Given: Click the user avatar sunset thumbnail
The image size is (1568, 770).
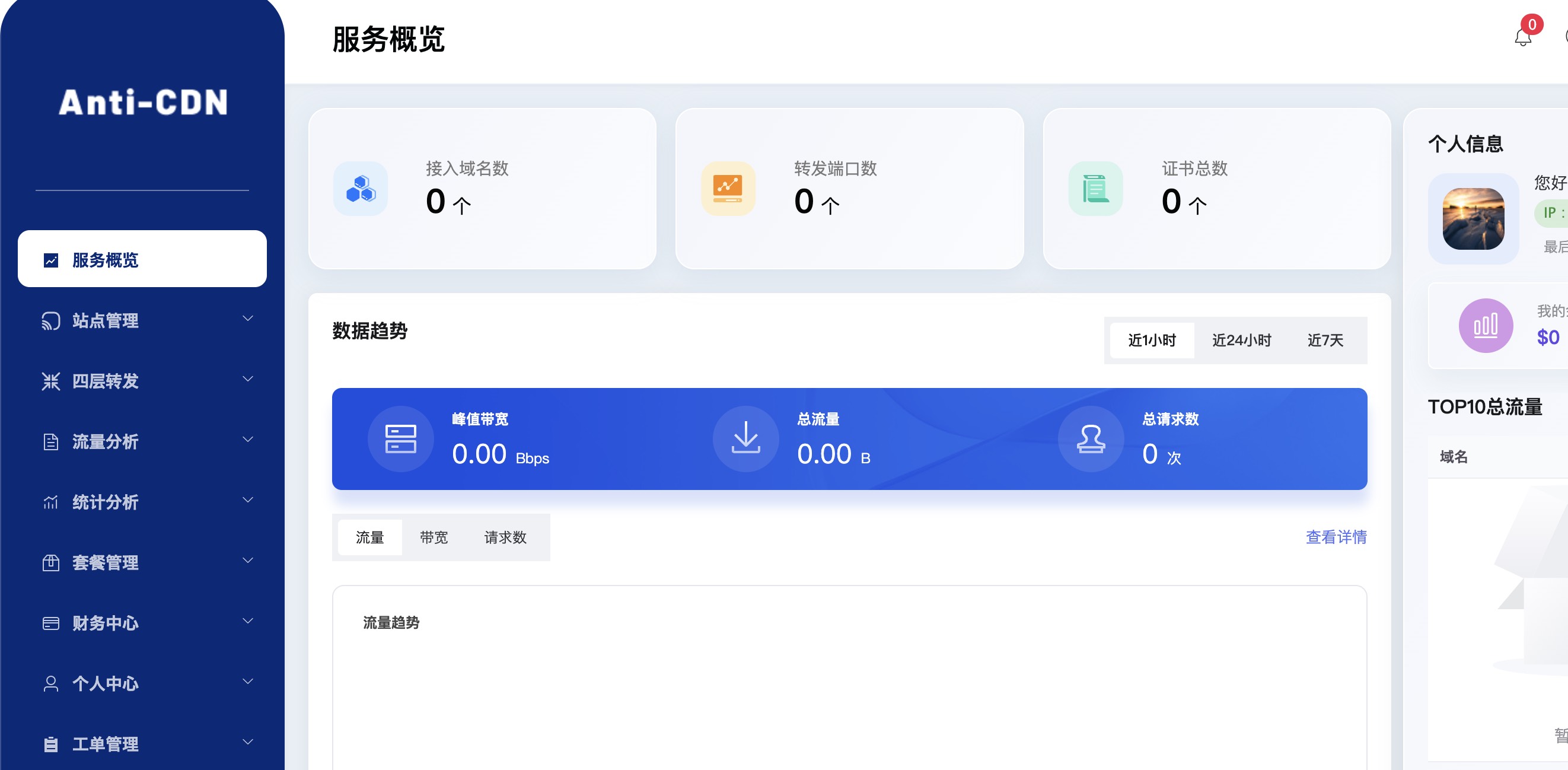Looking at the screenshot, I should coord(1473,219).
